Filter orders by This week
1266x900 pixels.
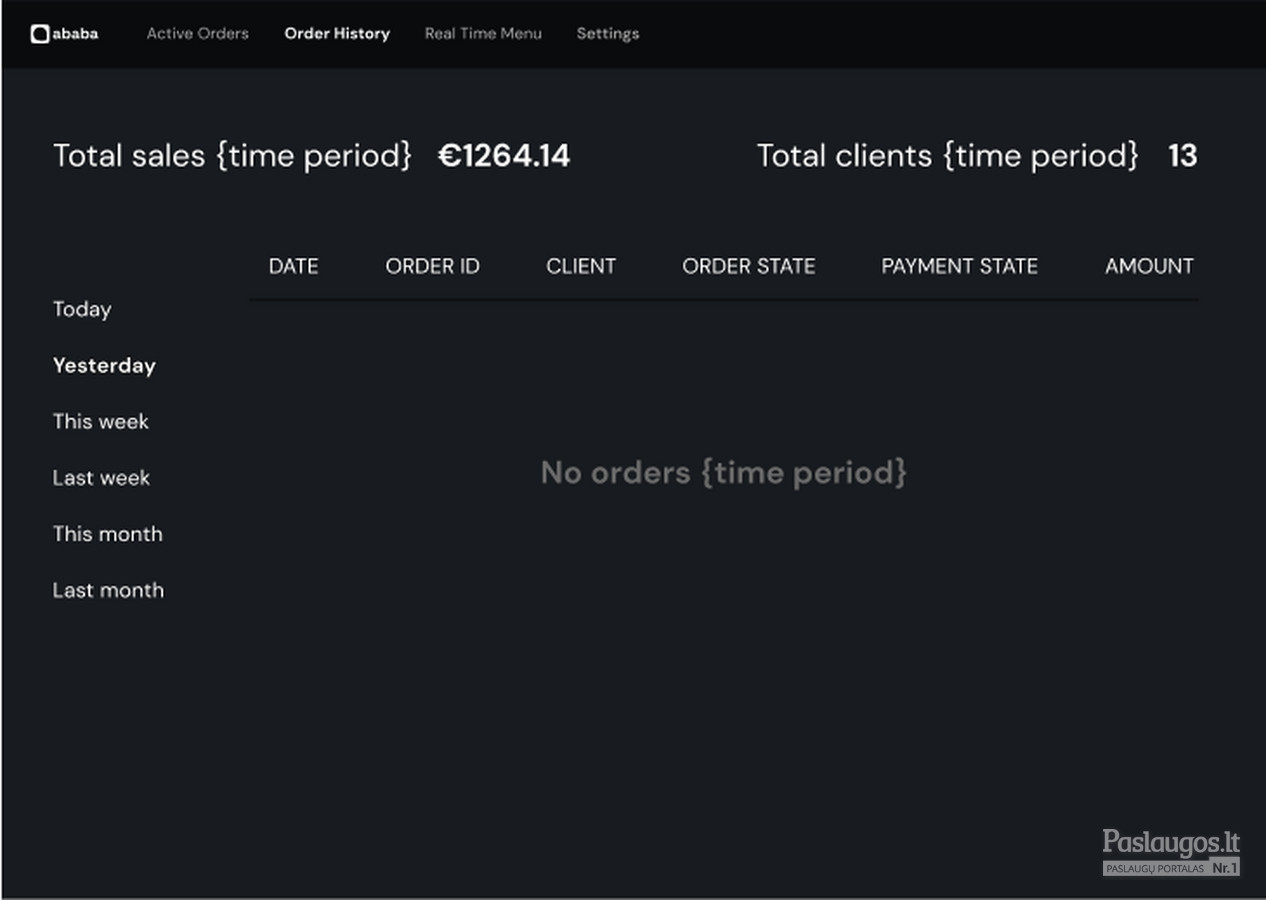tap(100, 422)
